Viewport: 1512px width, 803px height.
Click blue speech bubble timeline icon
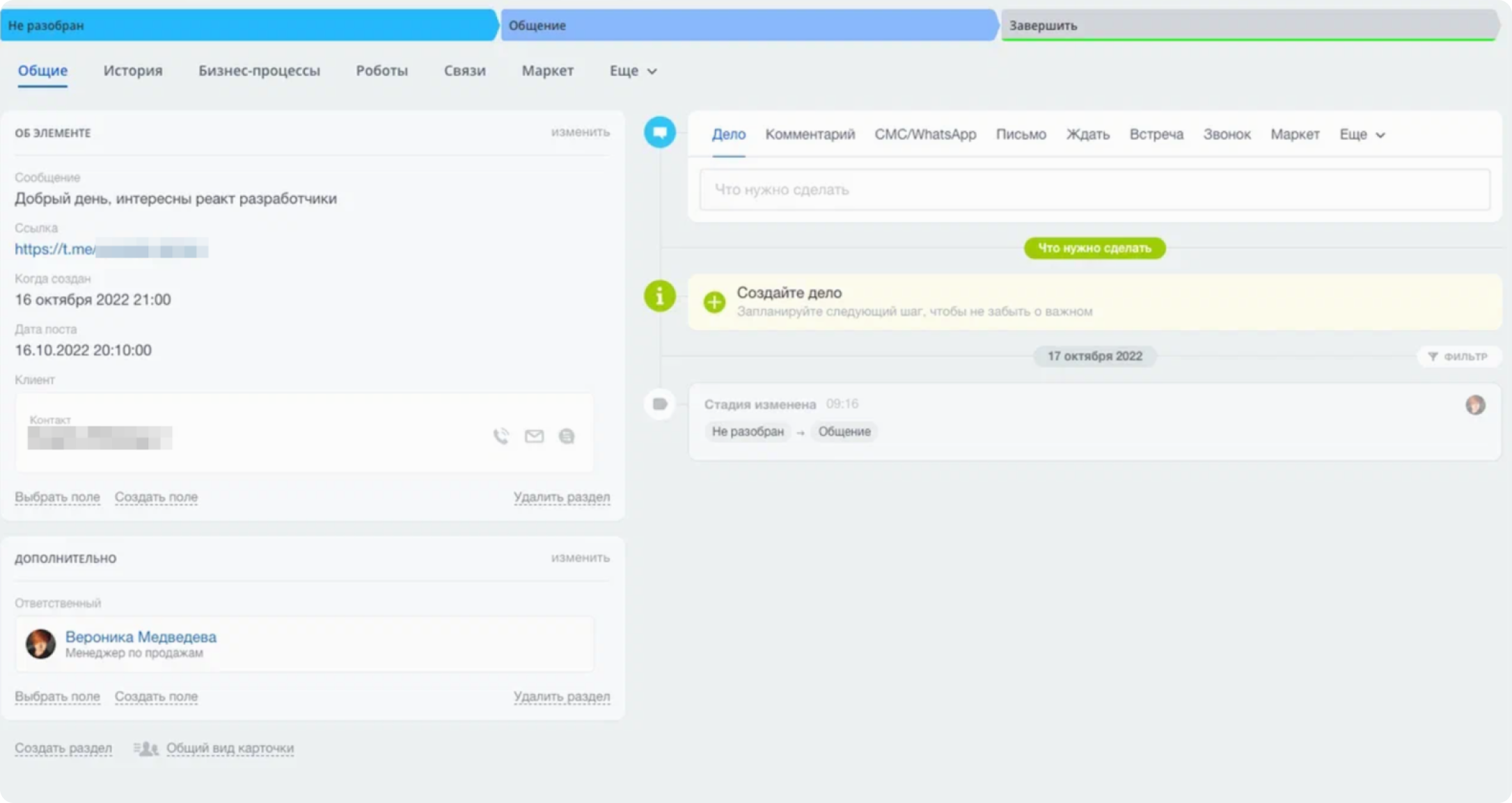pos(659,132)
